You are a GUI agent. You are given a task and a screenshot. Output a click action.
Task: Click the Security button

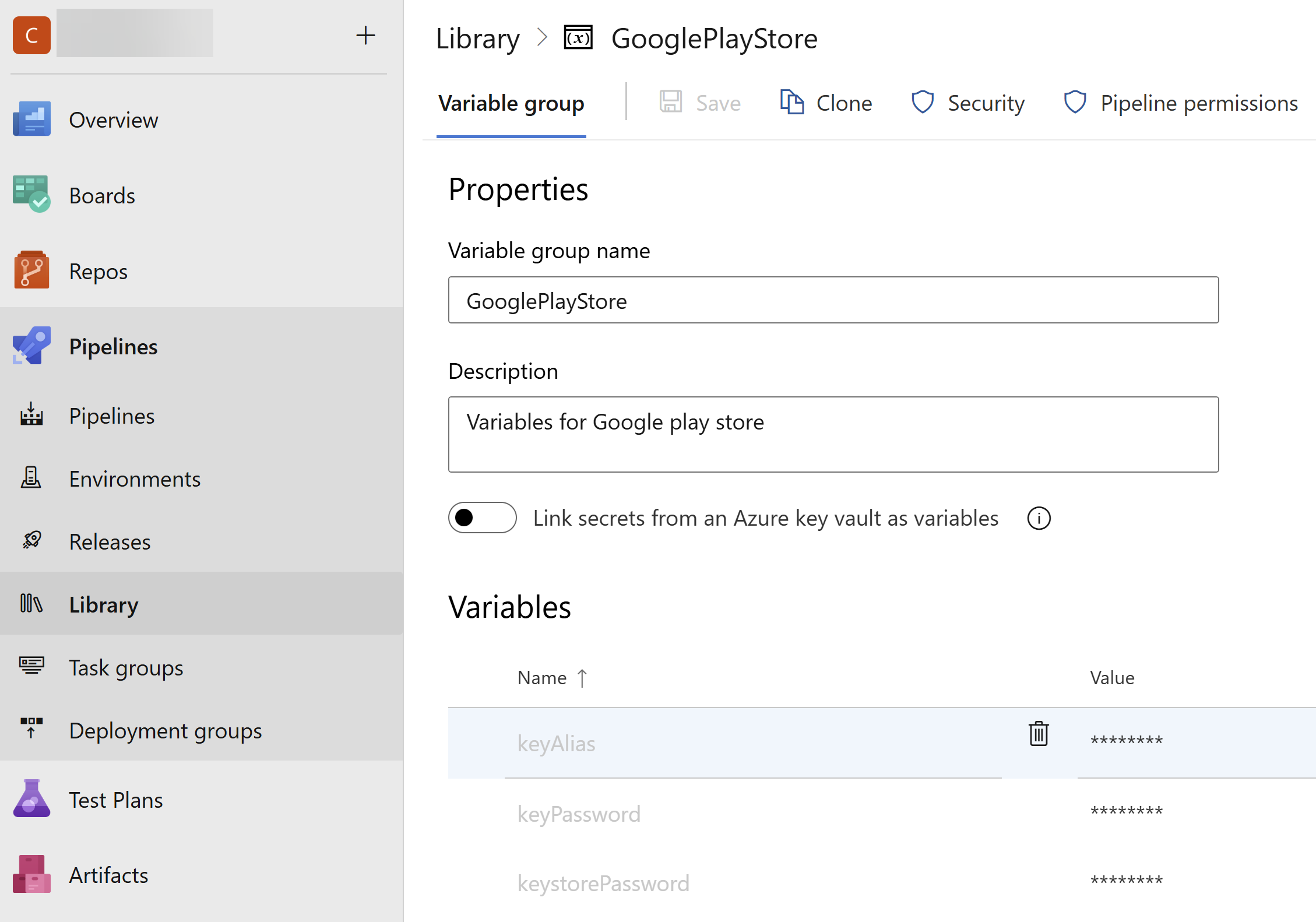(967, 103)
